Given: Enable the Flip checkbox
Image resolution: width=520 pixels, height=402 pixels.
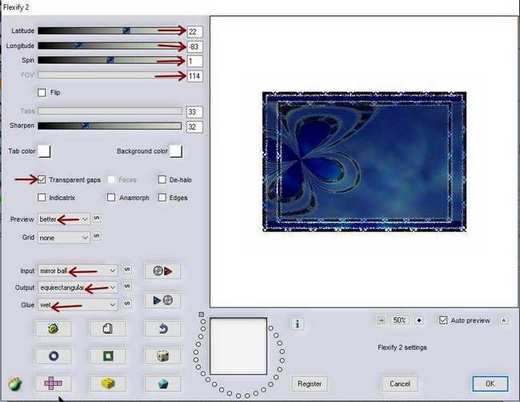Looking at the screenshot, I should coord(42,92).
